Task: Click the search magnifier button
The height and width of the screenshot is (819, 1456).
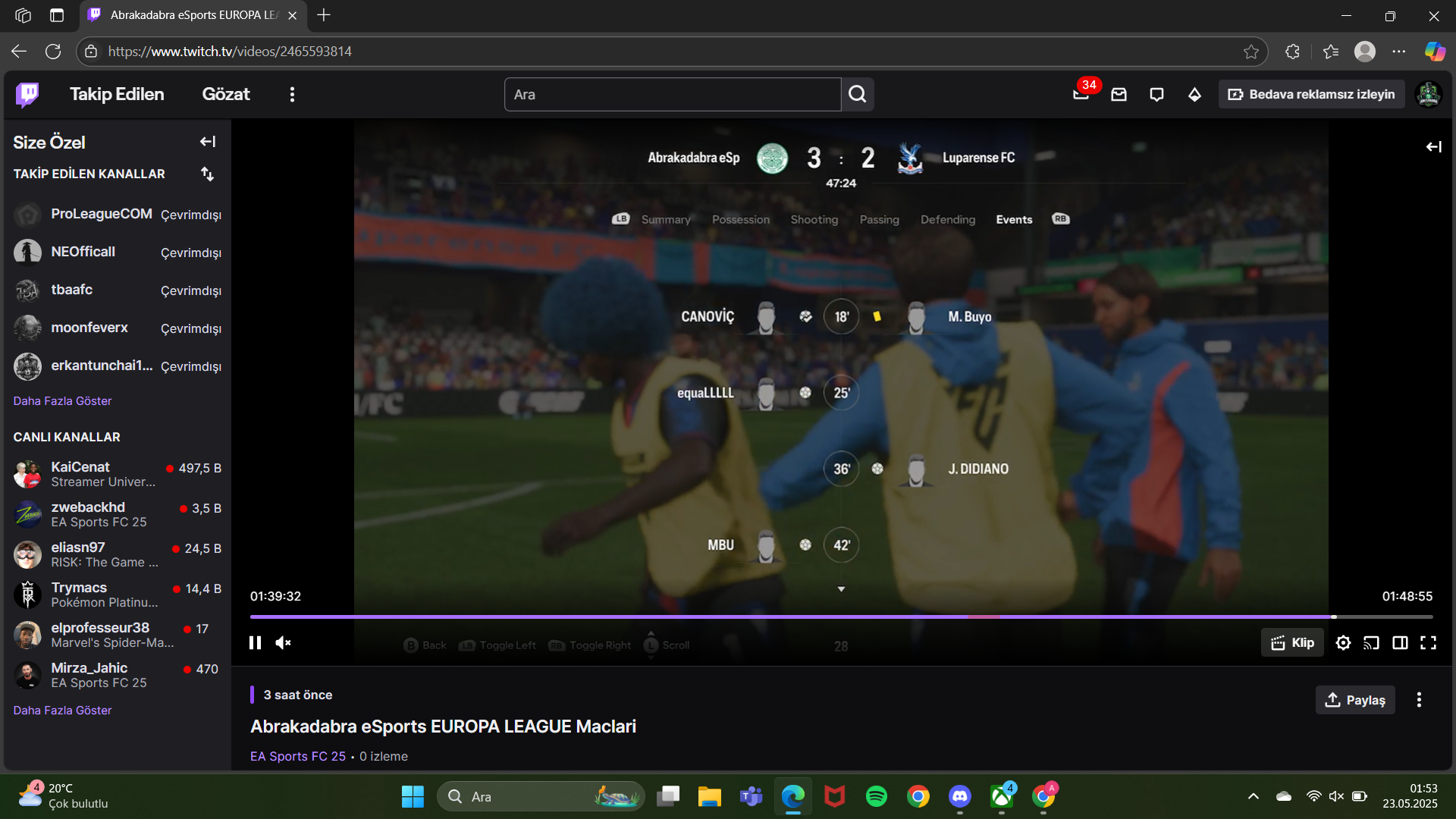Action: pyautogui.click(x=858, y=94)
